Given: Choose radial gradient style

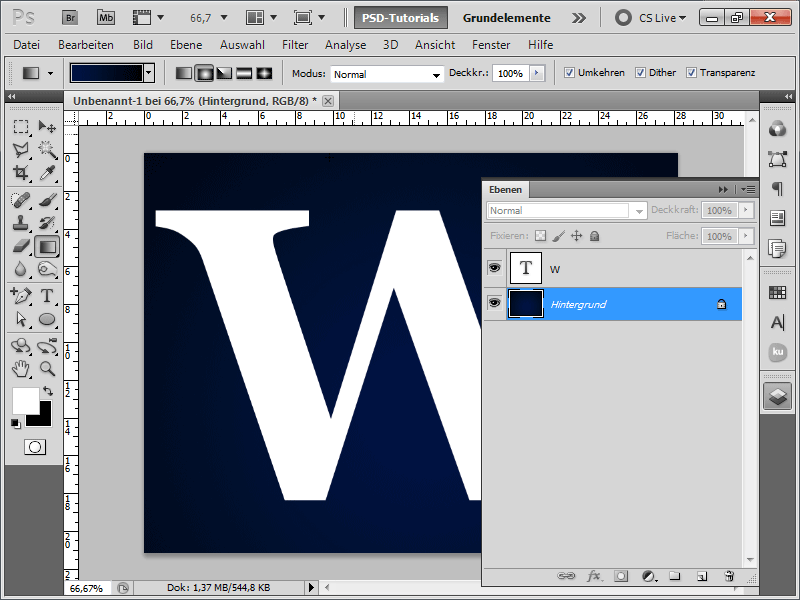Looking at the screenshot, I should (204, 73).
